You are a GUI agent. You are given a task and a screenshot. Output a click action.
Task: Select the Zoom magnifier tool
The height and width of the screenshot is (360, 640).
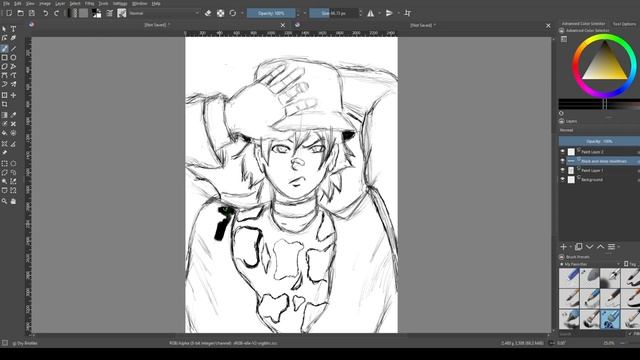(4, 201)
